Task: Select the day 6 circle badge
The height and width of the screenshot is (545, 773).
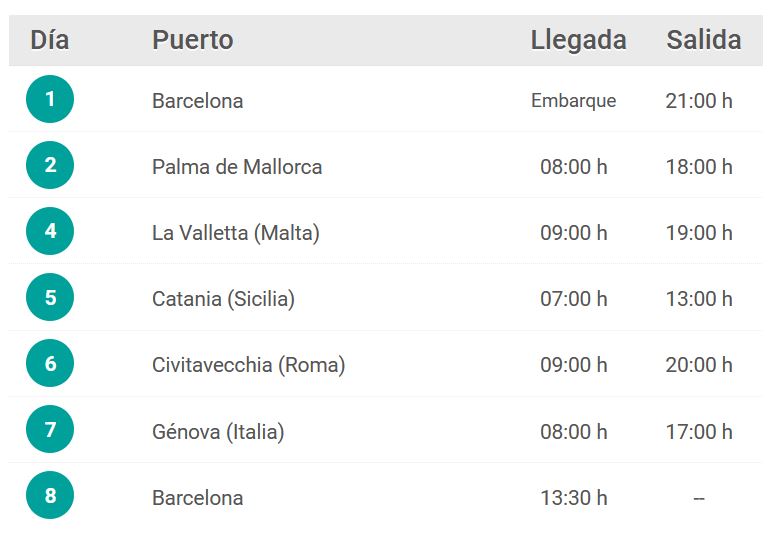Action: click(x=50, y=363)
